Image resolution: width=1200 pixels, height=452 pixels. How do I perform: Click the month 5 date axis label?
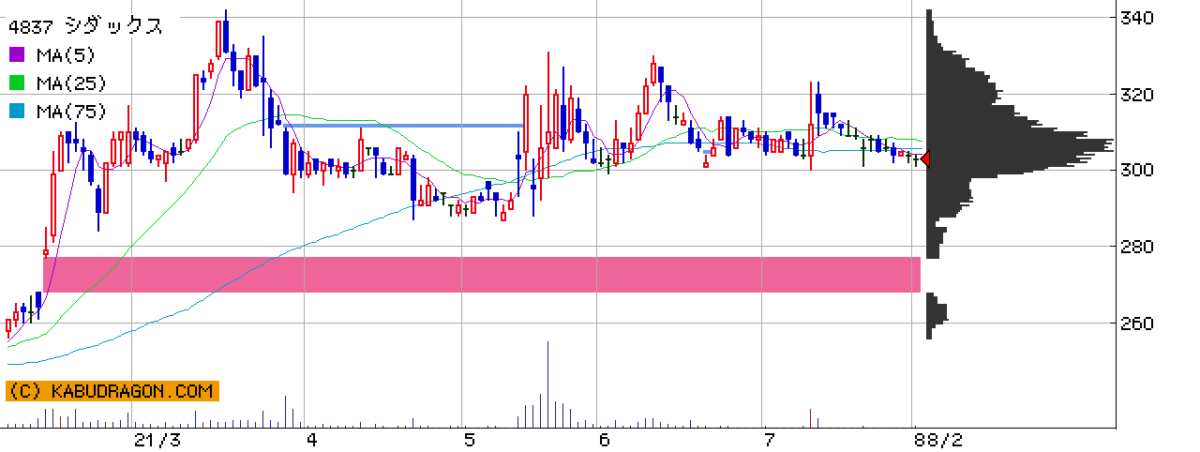coord(468,439)
